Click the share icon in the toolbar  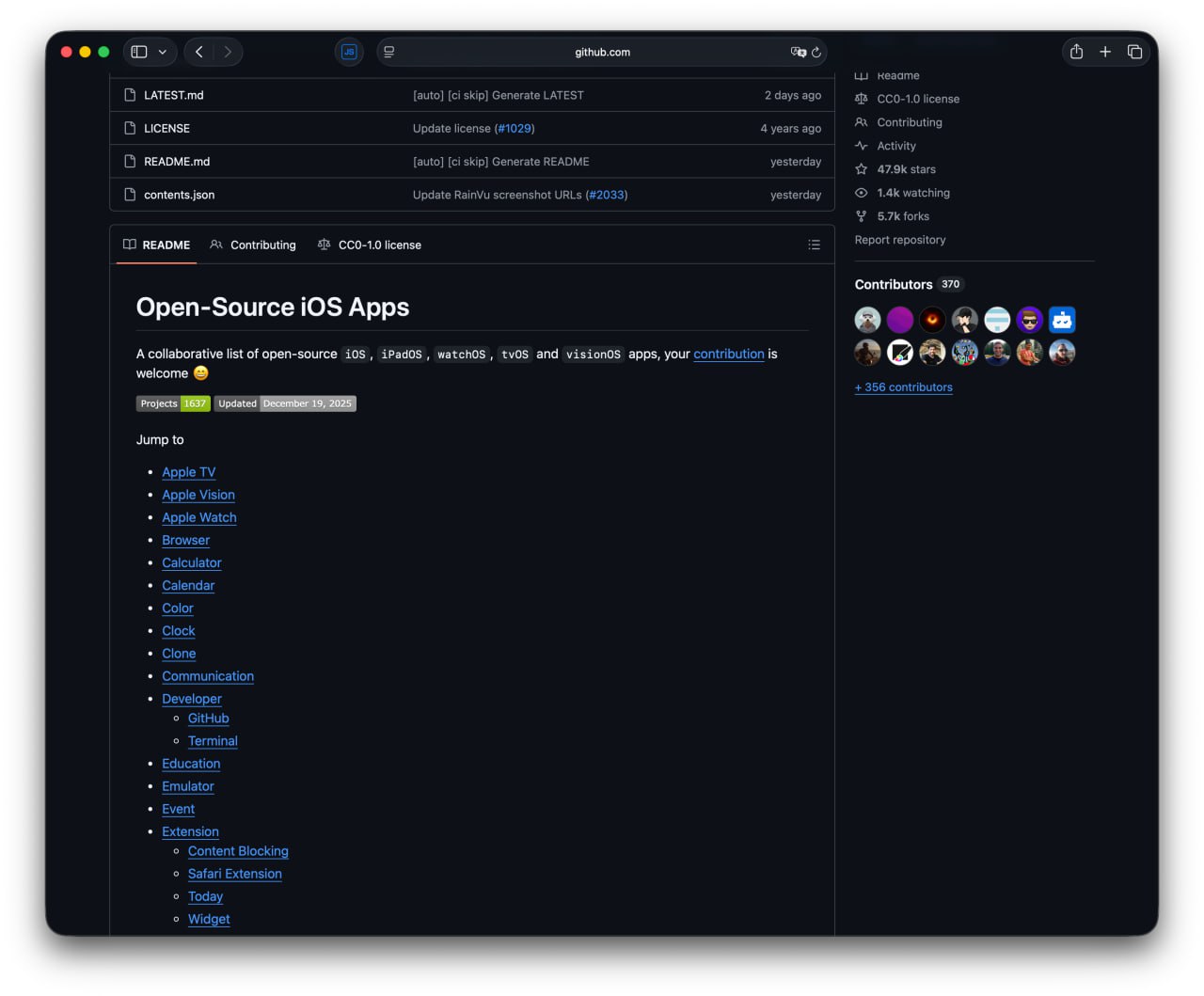click(x=1076, y=52)
